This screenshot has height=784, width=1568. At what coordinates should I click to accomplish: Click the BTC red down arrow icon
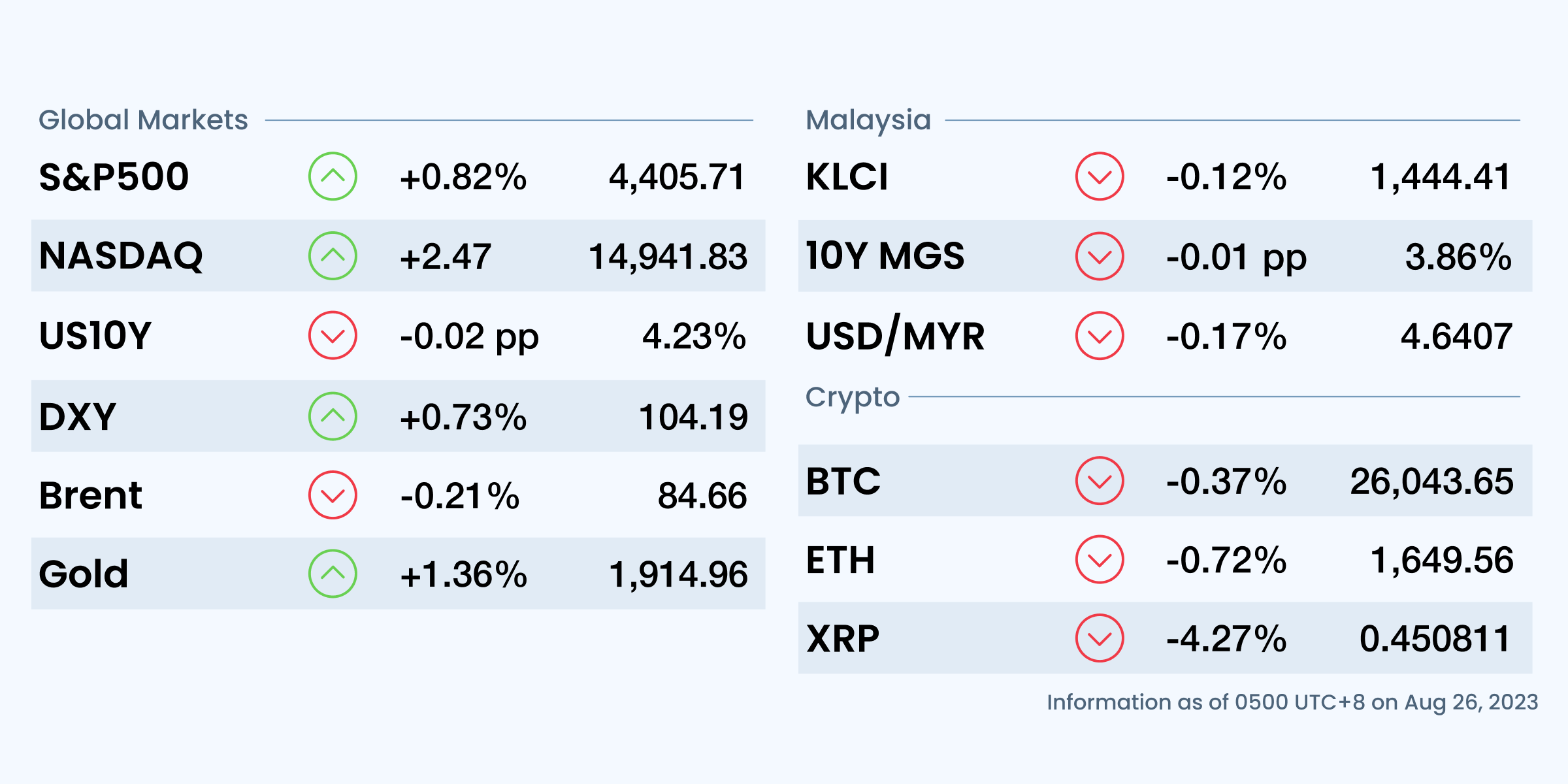pyautogui.click(x=1100, y=481)
